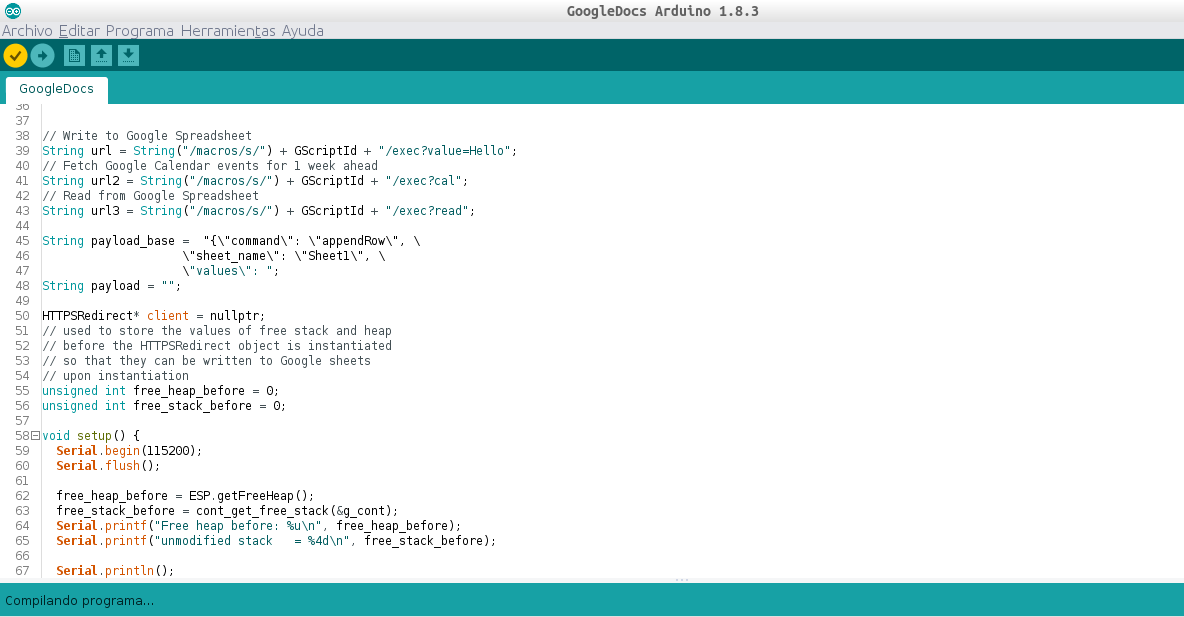
Task: Click 'unsigned int free_stack_before = 0;' line
Action: (164, 406)
